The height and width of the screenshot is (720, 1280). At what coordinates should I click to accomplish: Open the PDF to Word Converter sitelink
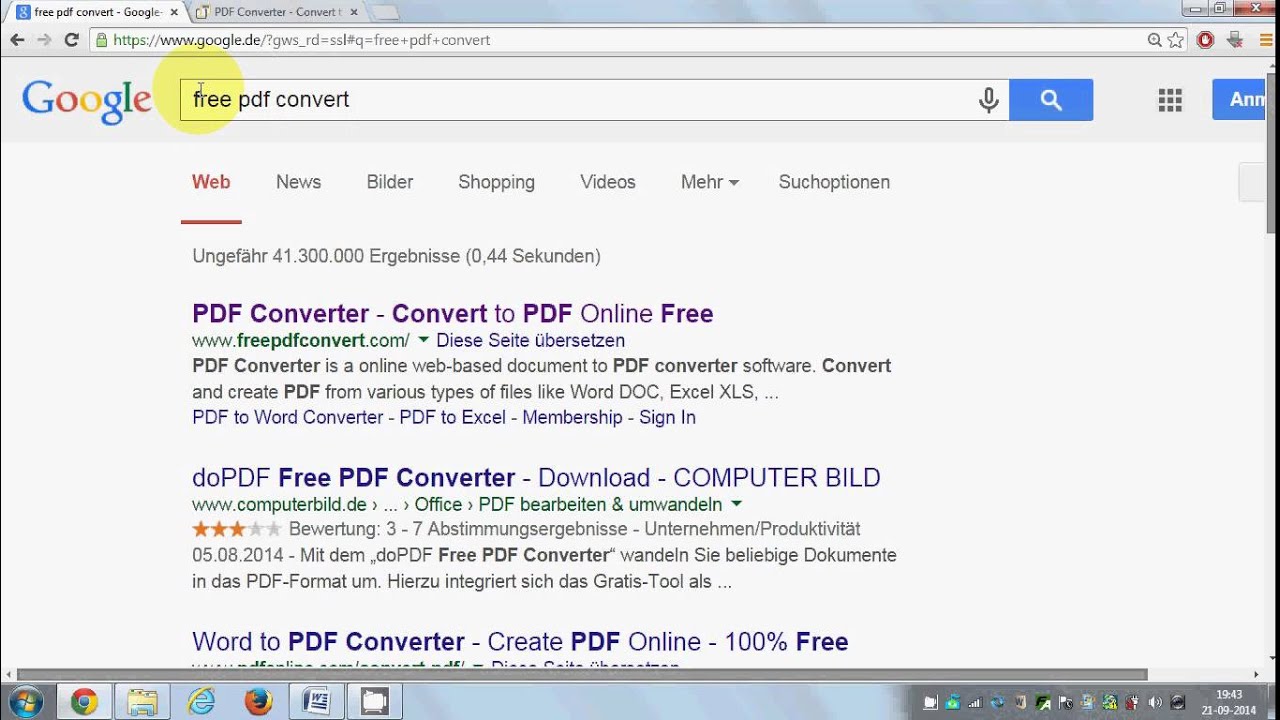point(288,417)
